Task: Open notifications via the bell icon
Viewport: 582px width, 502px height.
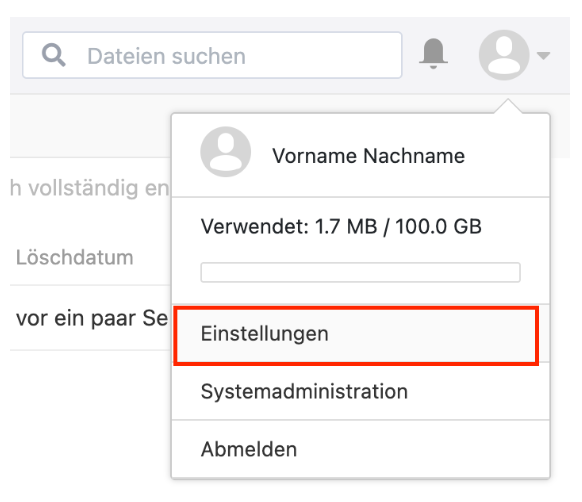Action: 433,54
